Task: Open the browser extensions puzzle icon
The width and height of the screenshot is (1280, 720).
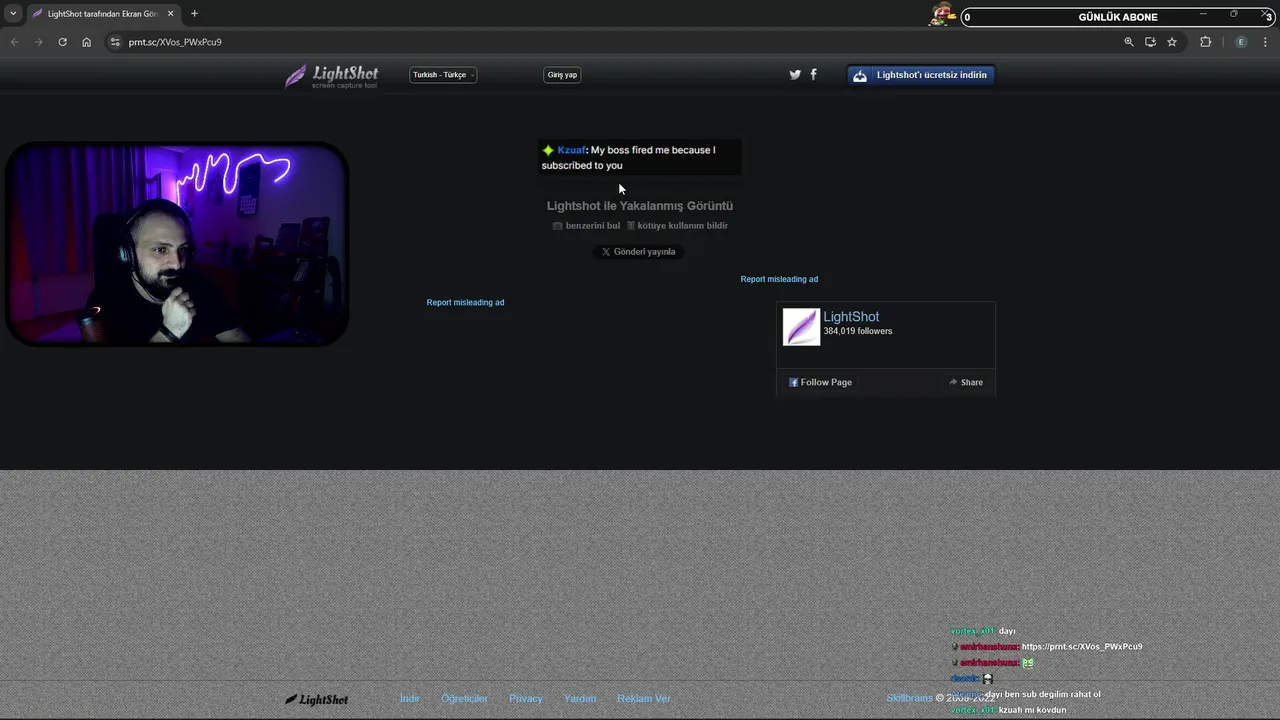Action: point(1205,42)
